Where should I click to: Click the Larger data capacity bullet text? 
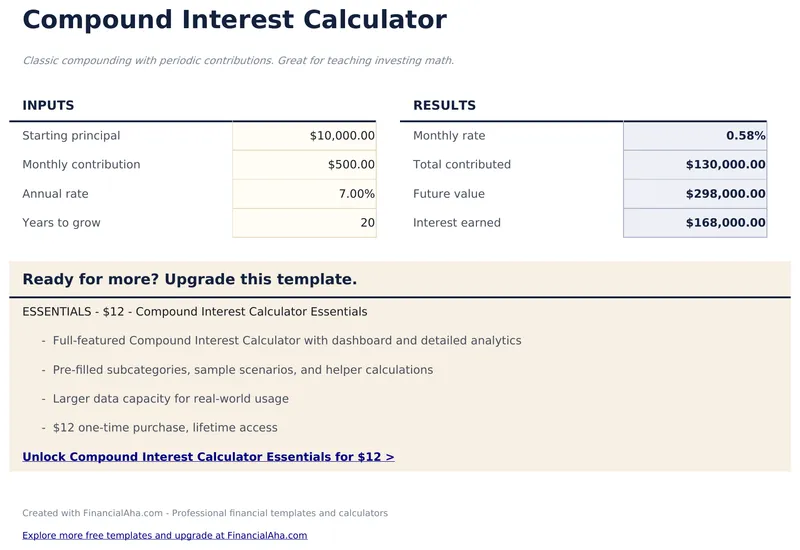(x=170, y=399)
